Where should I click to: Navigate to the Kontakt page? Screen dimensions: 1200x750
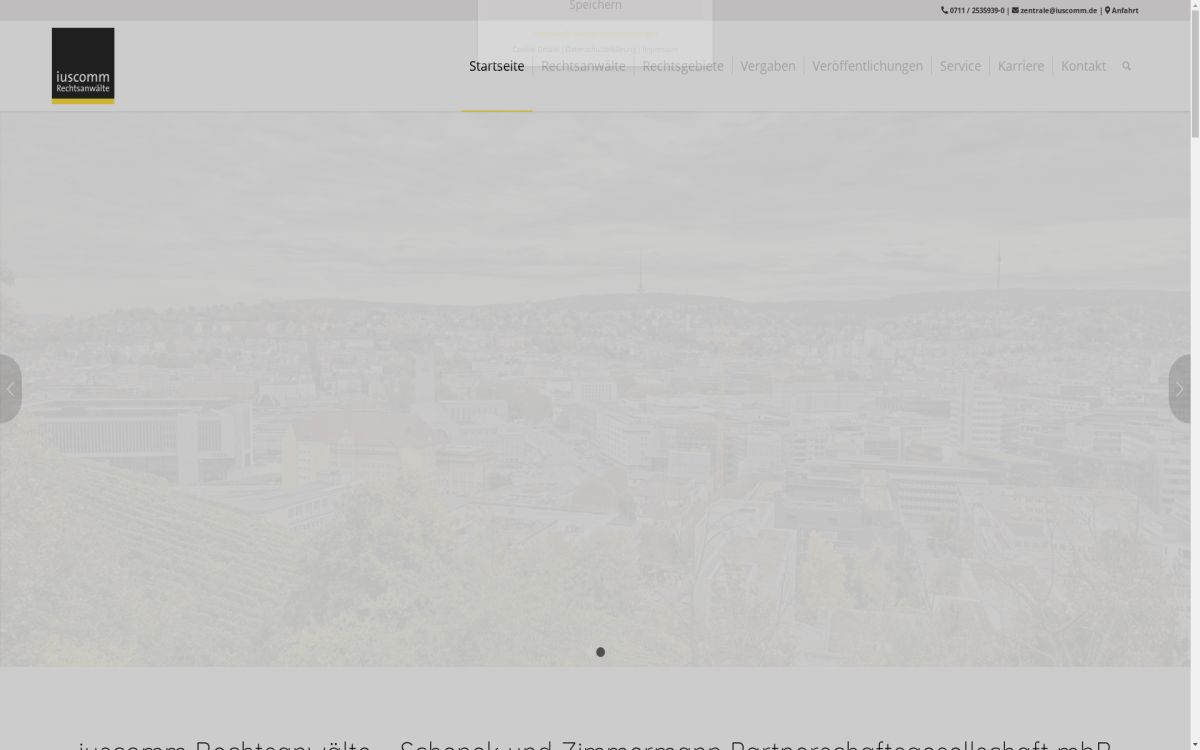(1083, 66)
